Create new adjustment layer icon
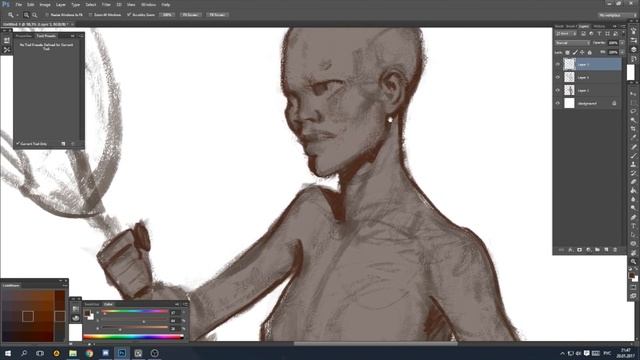 pos(588,249)
